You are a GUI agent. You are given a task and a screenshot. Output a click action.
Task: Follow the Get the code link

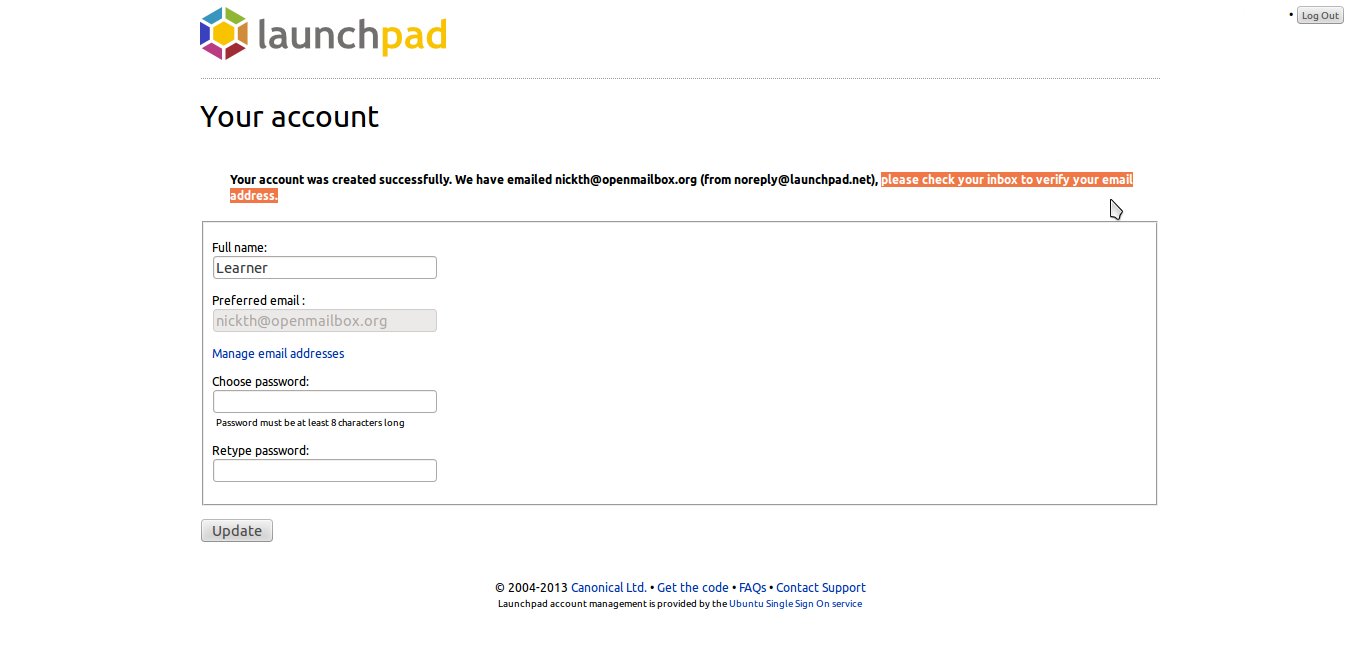click(692, 588)
